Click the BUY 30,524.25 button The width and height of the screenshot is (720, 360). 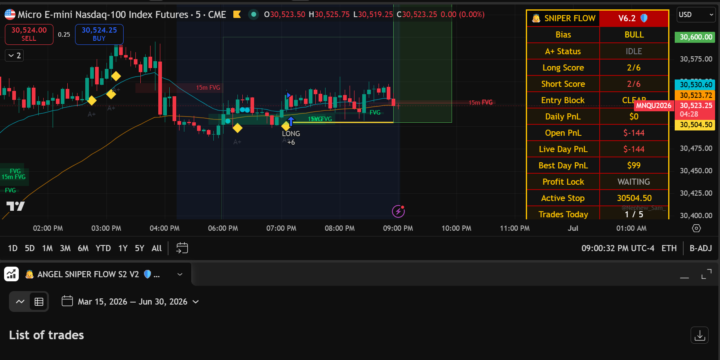point(99,34)
